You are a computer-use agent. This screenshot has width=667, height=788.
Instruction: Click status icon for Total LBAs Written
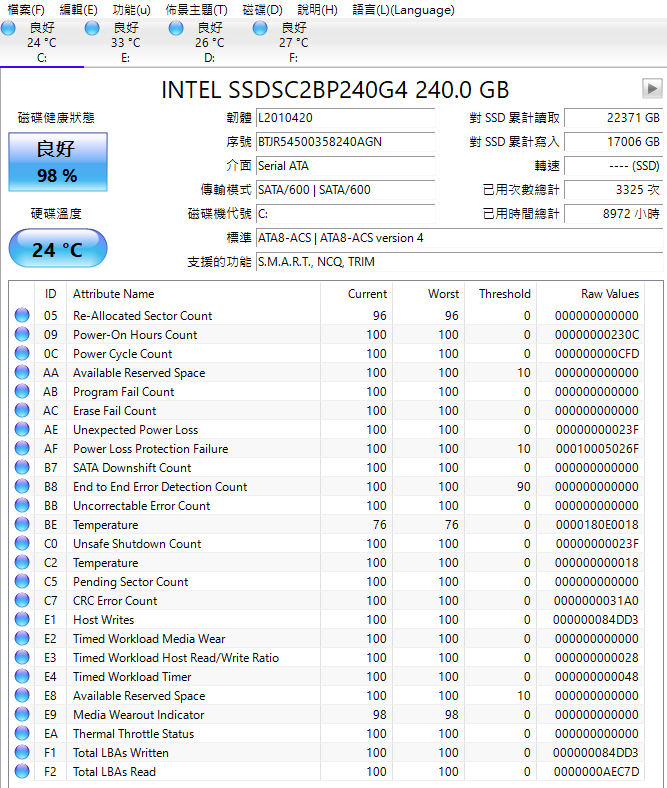click(x=22, y=752)
